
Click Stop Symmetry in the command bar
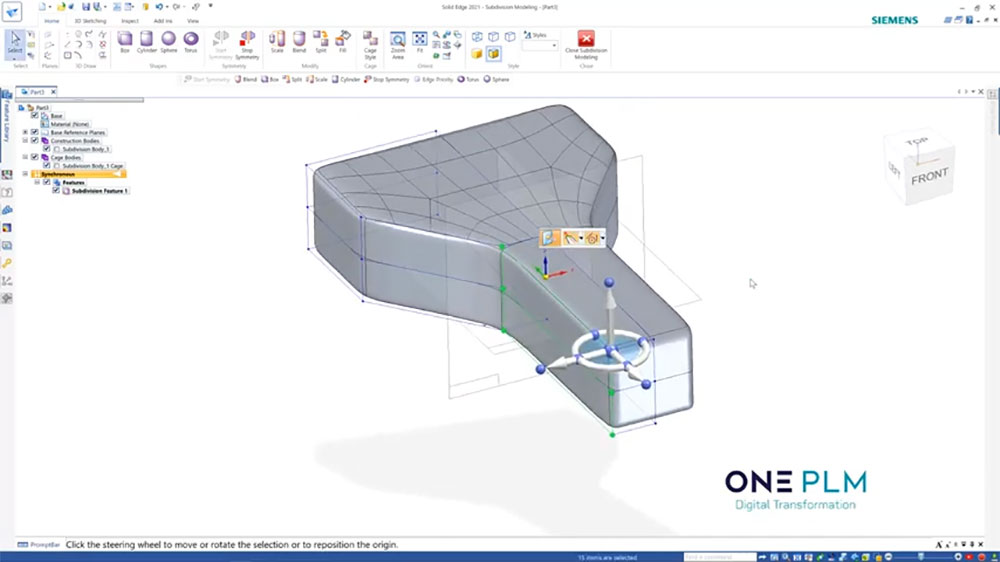[386, 79]
